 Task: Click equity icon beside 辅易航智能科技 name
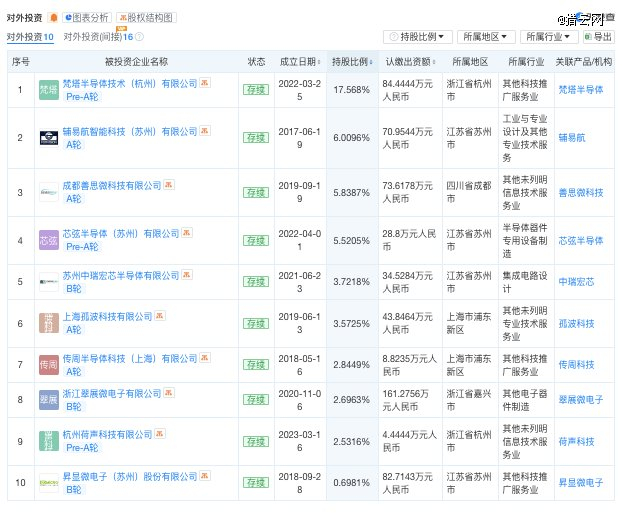click(205, 131)
